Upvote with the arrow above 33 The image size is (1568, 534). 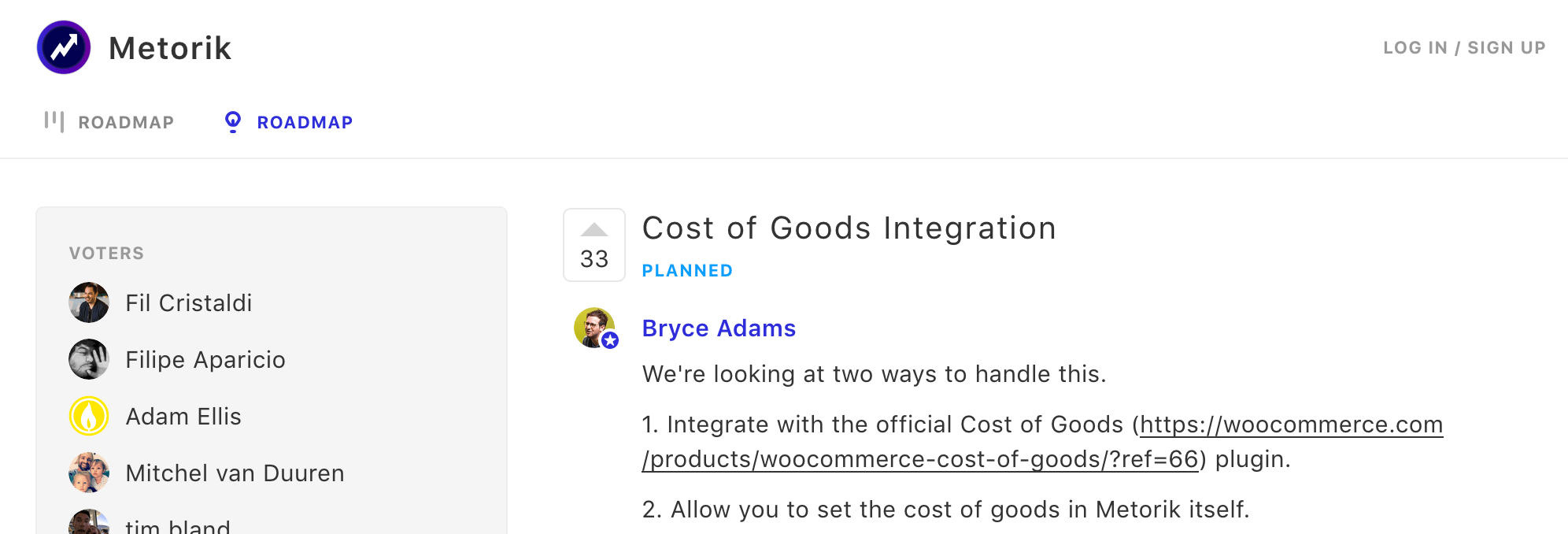tap(594, 230)
